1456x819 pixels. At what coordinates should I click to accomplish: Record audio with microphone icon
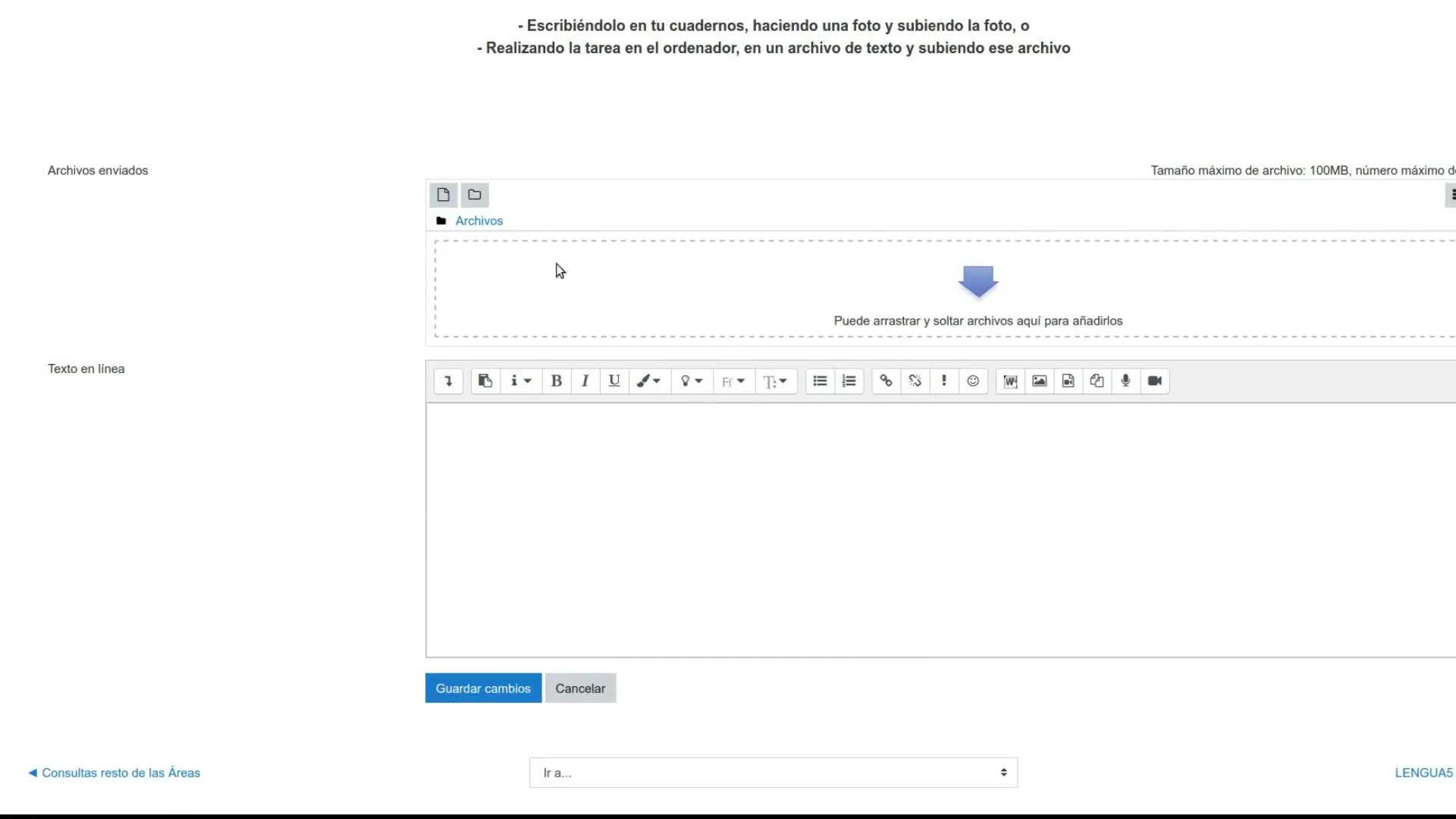pyautogui.click(x=1125, y=381)
